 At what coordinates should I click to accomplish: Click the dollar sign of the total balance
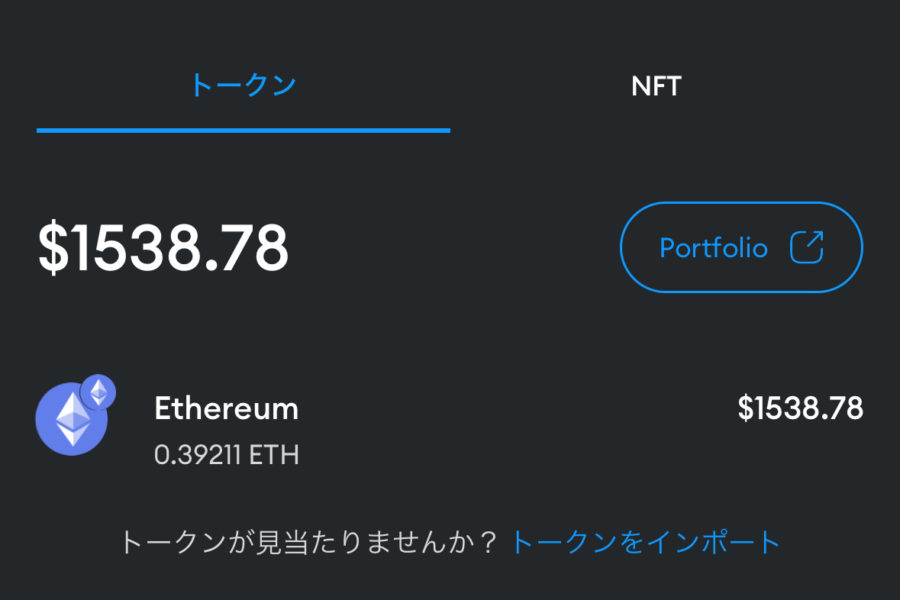pyautogui.click(x=50, y=248)
